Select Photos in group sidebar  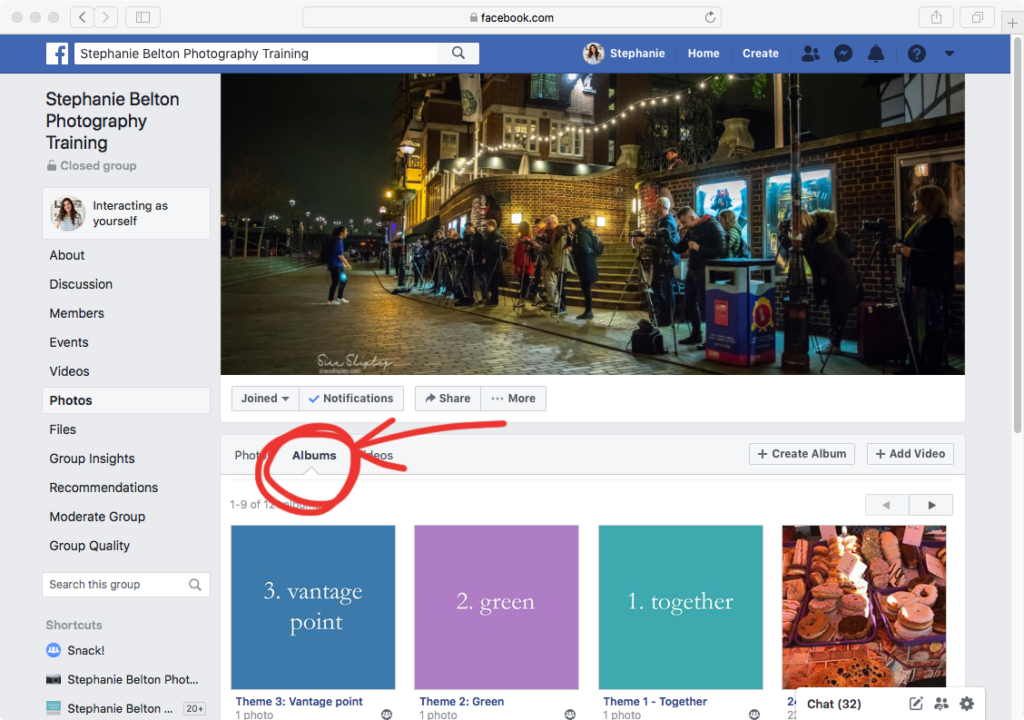(x=127, y=401)
